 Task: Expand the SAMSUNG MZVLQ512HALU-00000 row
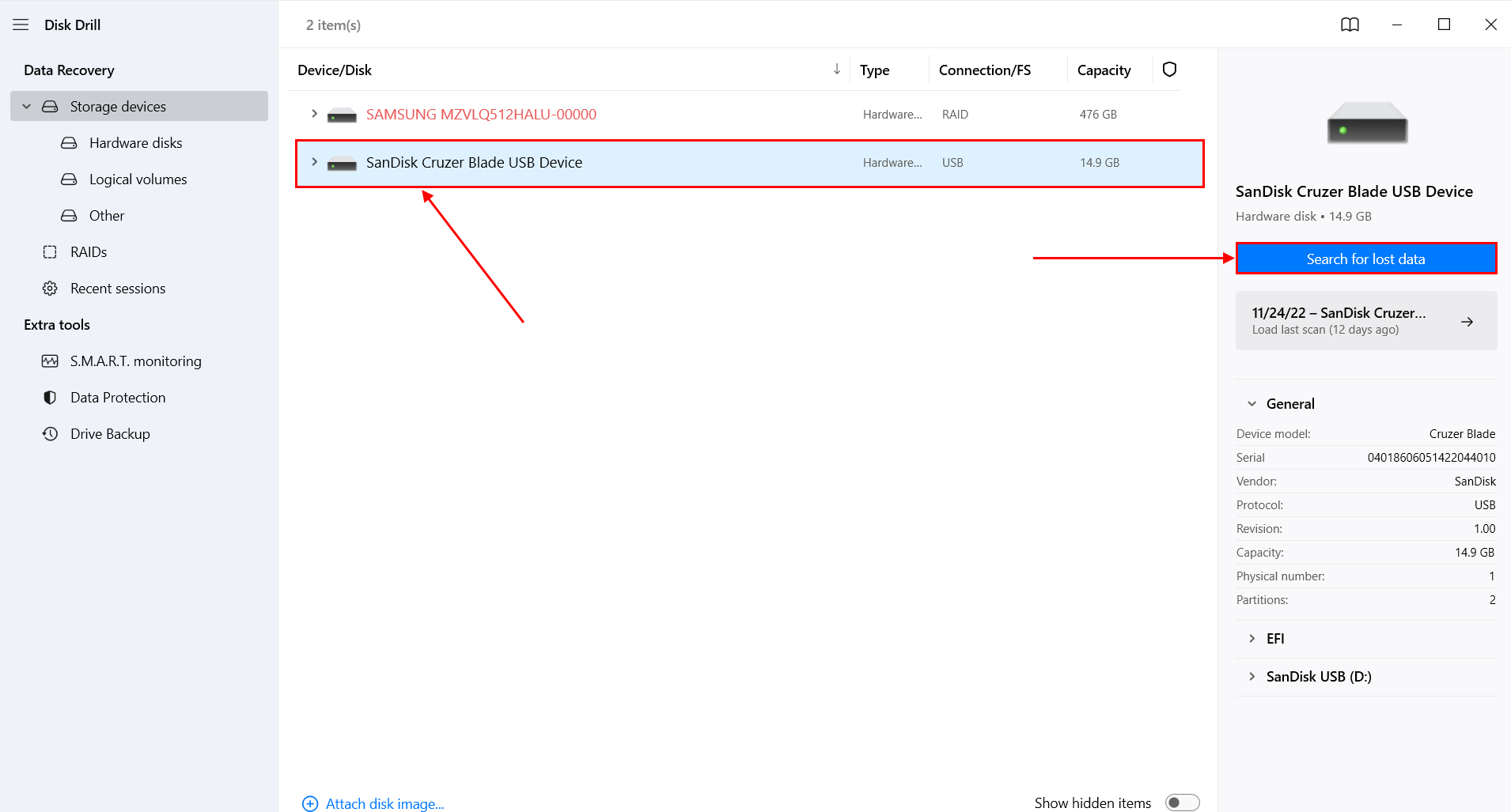[314, 114]
